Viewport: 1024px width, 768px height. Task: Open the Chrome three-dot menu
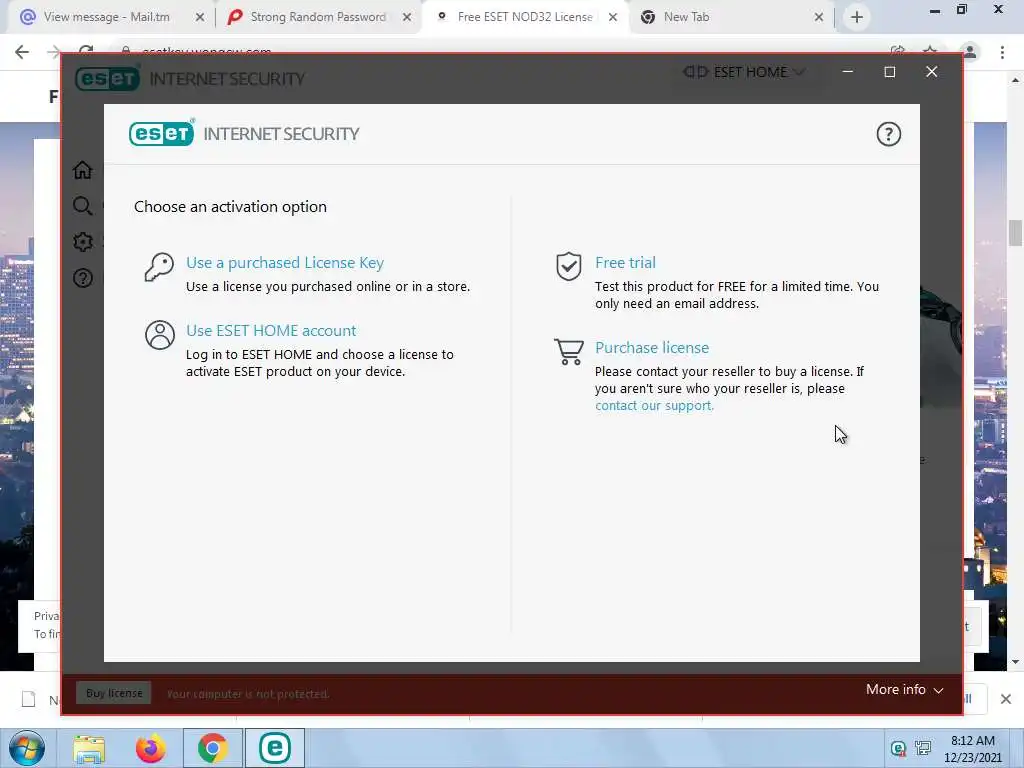(x=1002, y=52)
